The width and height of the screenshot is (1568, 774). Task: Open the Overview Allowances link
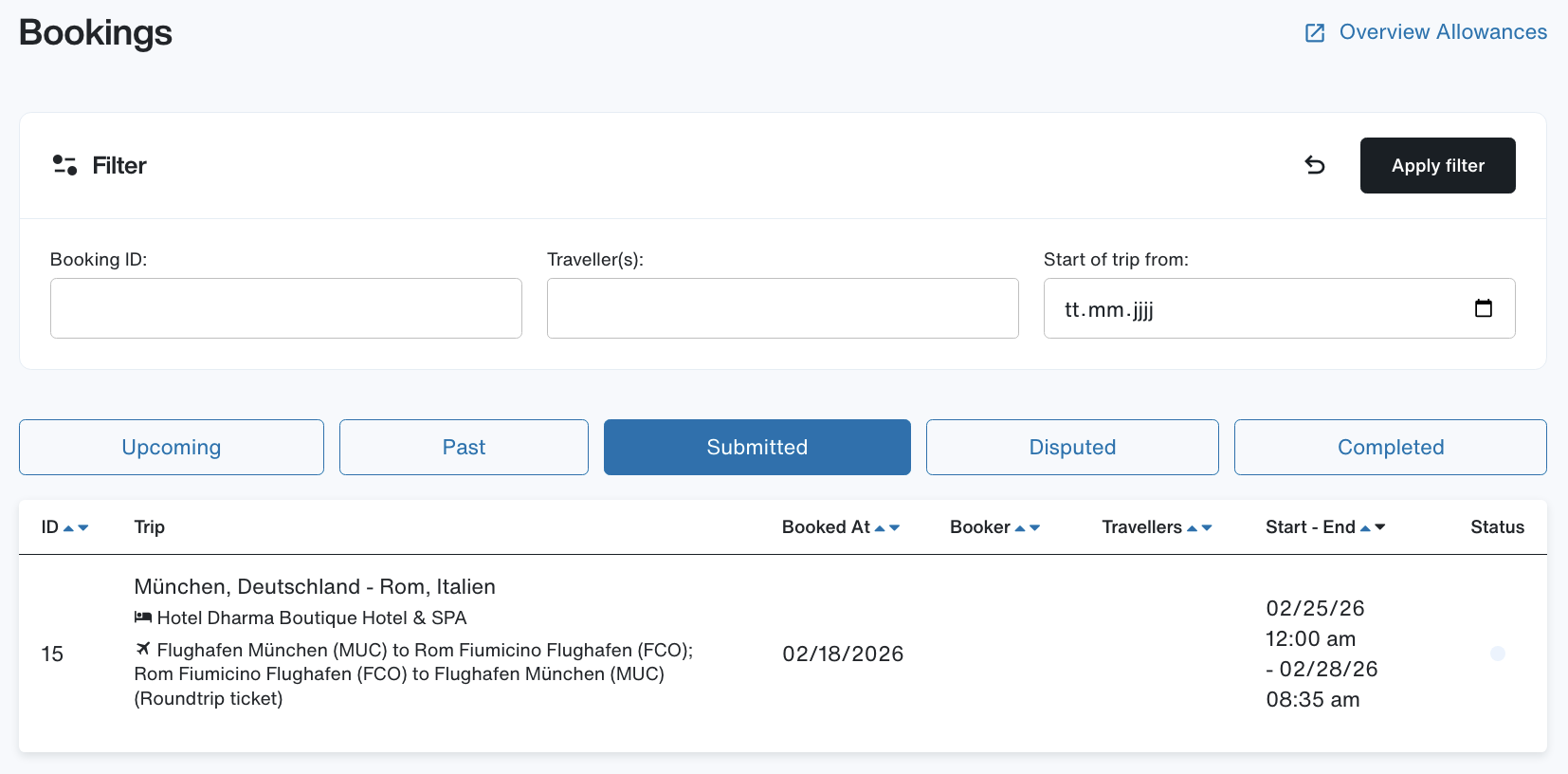pos(1442,32)
